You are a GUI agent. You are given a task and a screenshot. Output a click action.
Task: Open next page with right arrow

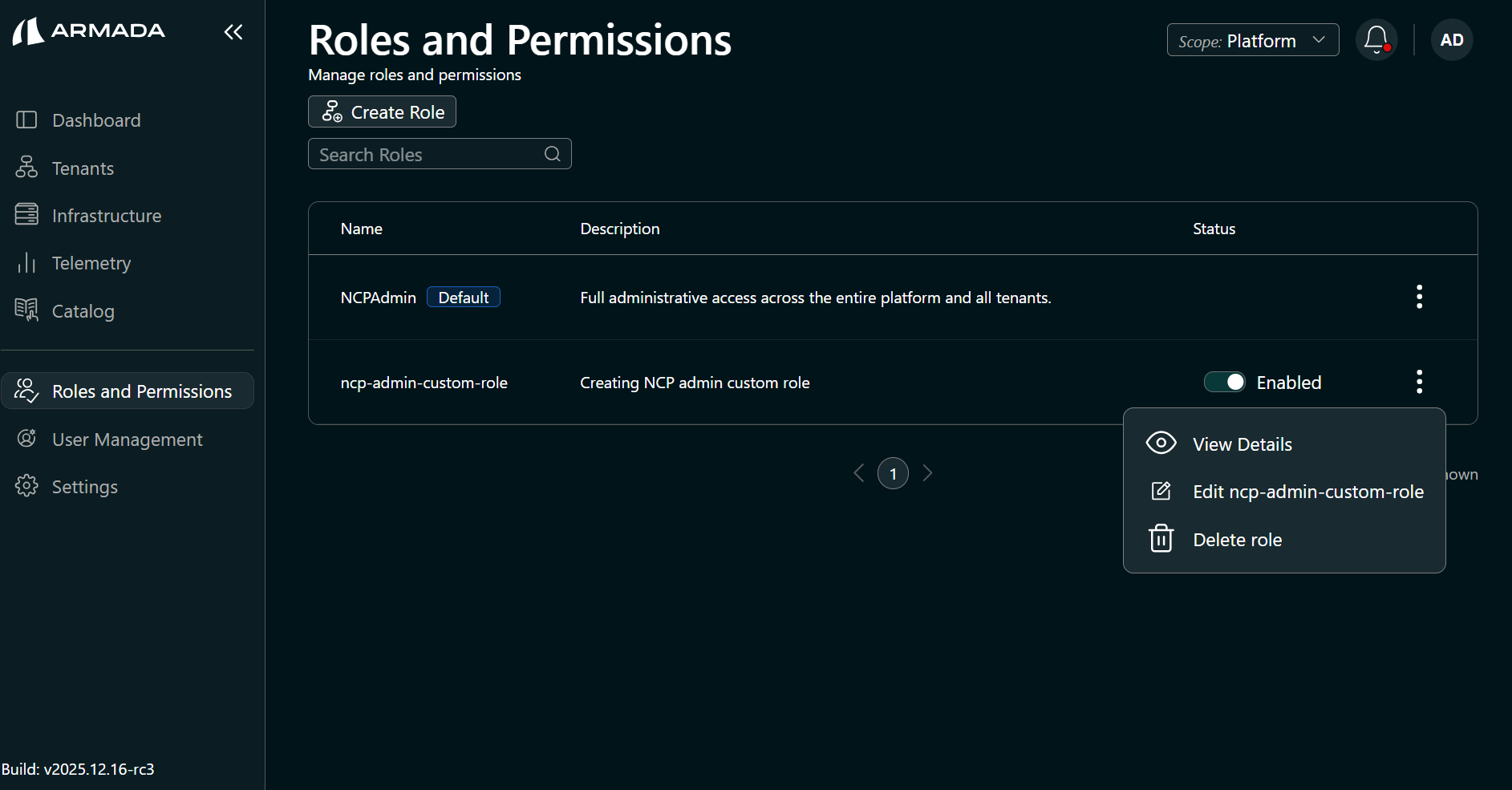click(x=928, y=473)
